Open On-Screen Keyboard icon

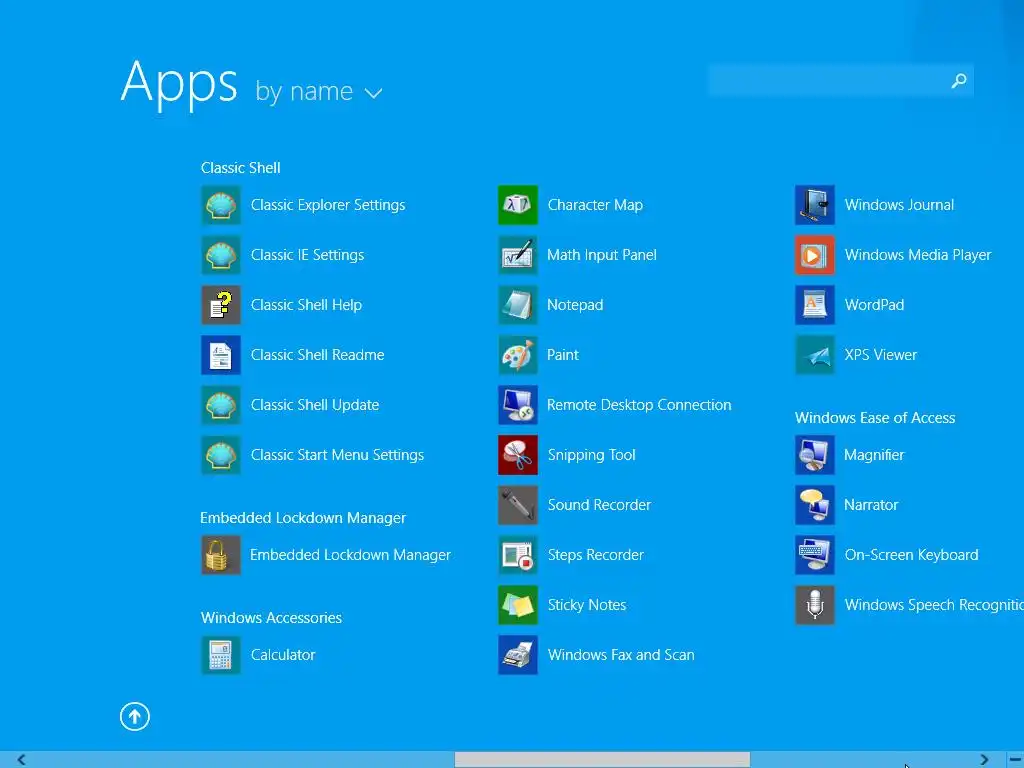point(814,555)
